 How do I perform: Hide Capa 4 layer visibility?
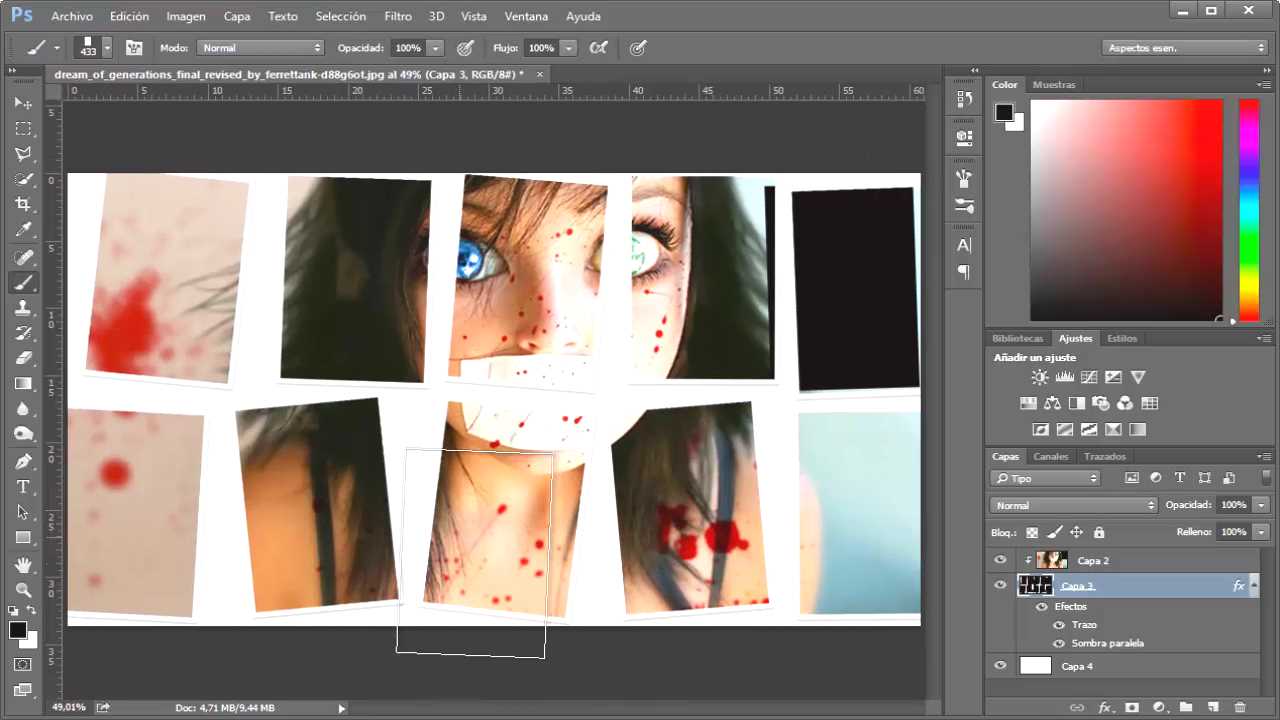tap(1000, 666)
